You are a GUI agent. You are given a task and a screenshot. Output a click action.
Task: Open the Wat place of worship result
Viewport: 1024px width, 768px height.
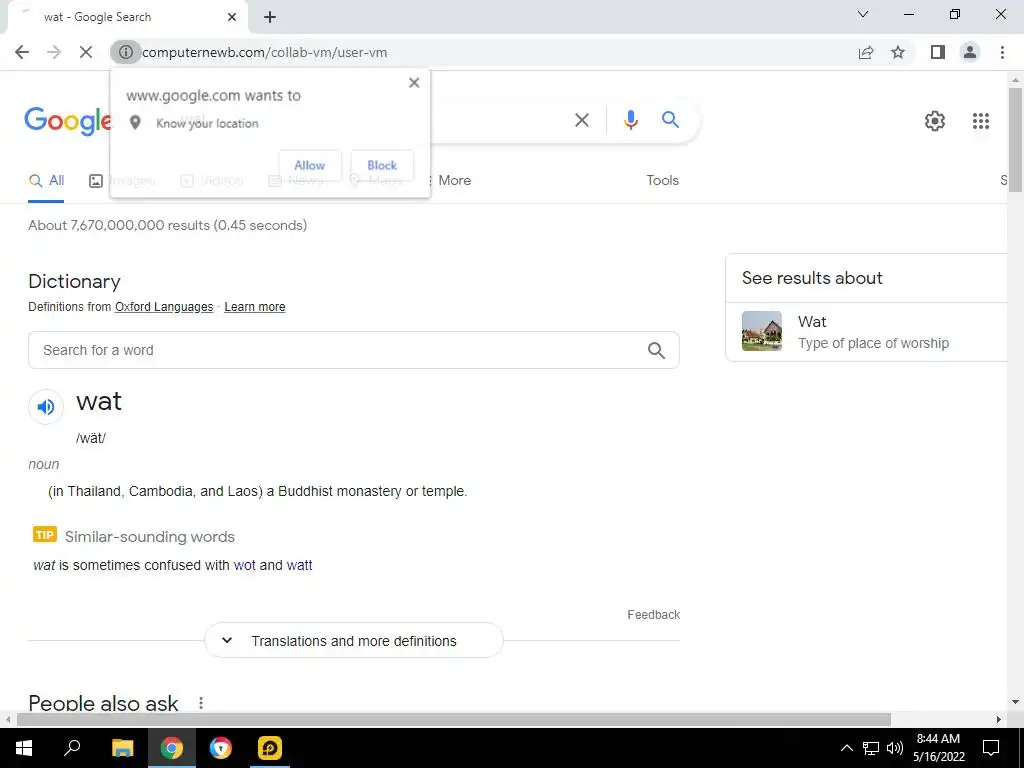coord(866,332)
